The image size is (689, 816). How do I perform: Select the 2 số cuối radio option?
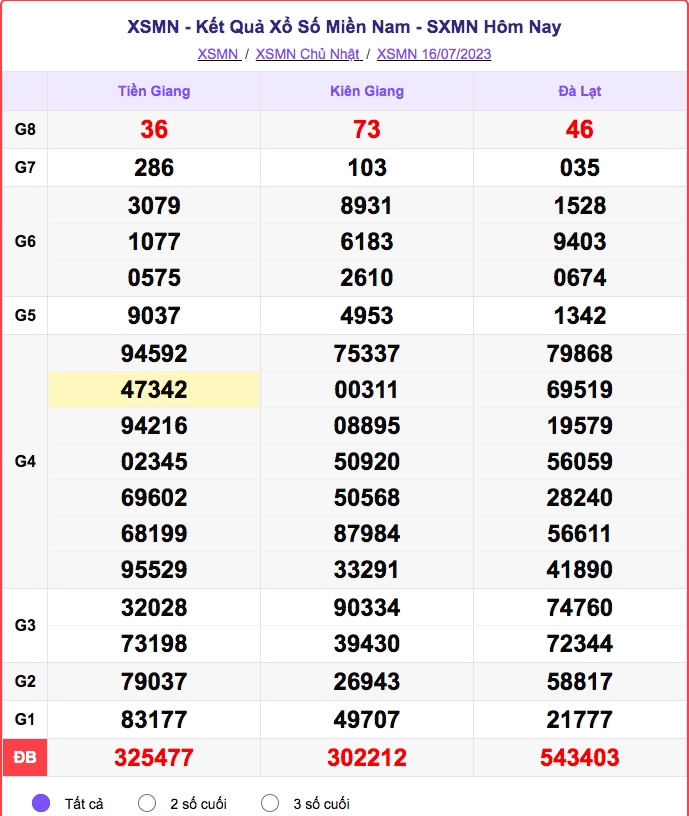click(x=147, y=803)
